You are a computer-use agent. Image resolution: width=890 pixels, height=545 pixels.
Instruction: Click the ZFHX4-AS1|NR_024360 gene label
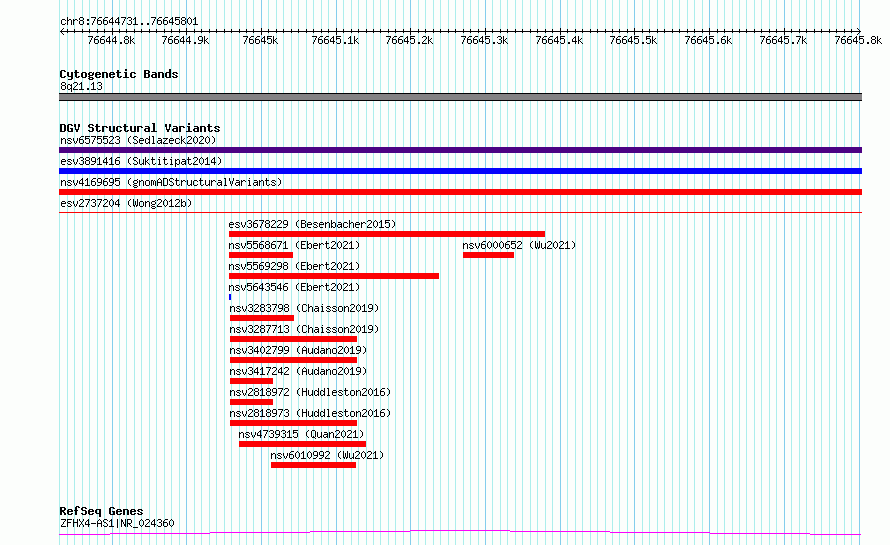117,523
